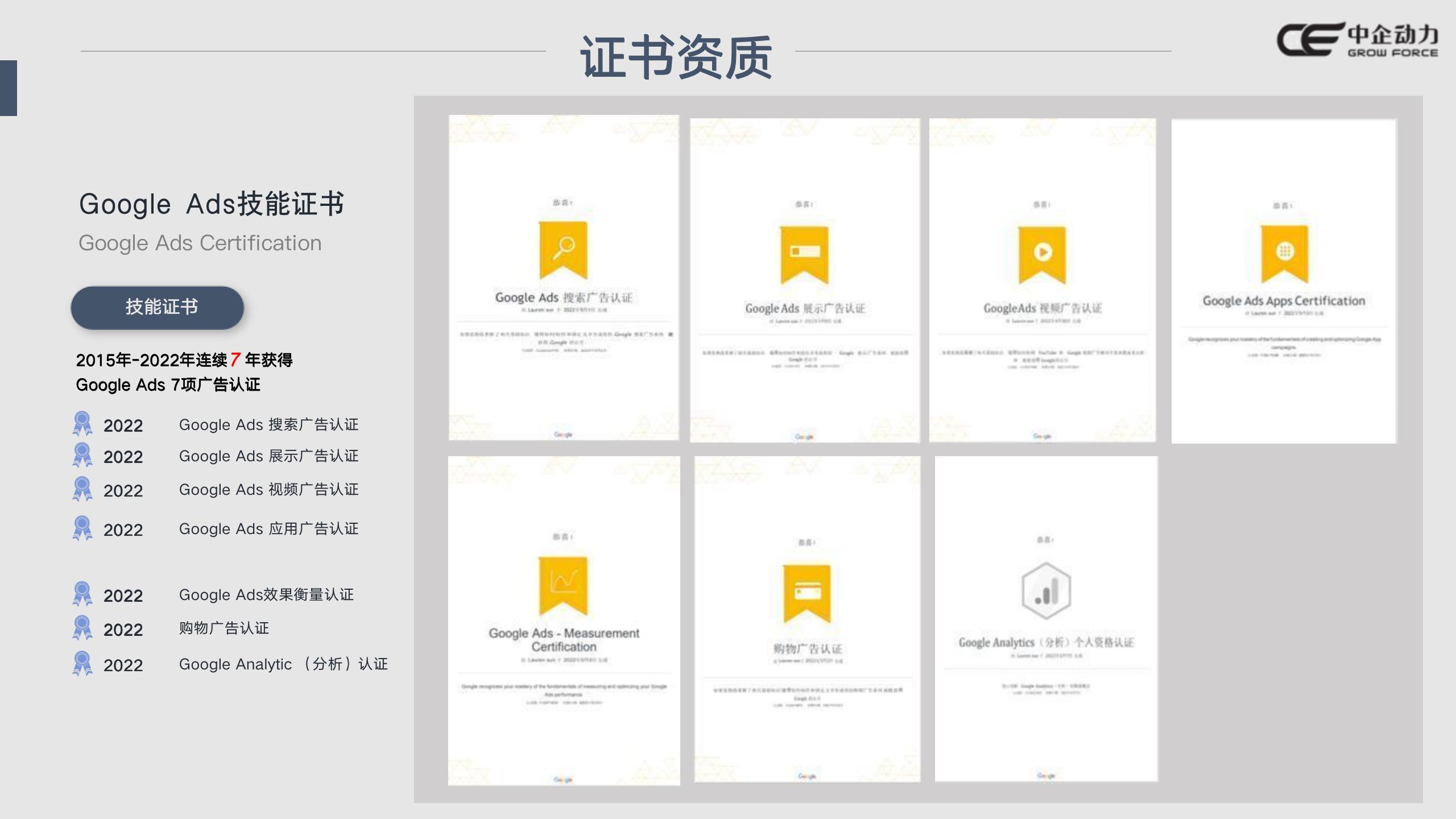The width and height of the screenshot is (1456, 819).
Task: Click the yellow measurement chart badge
Action: point(563,585)
